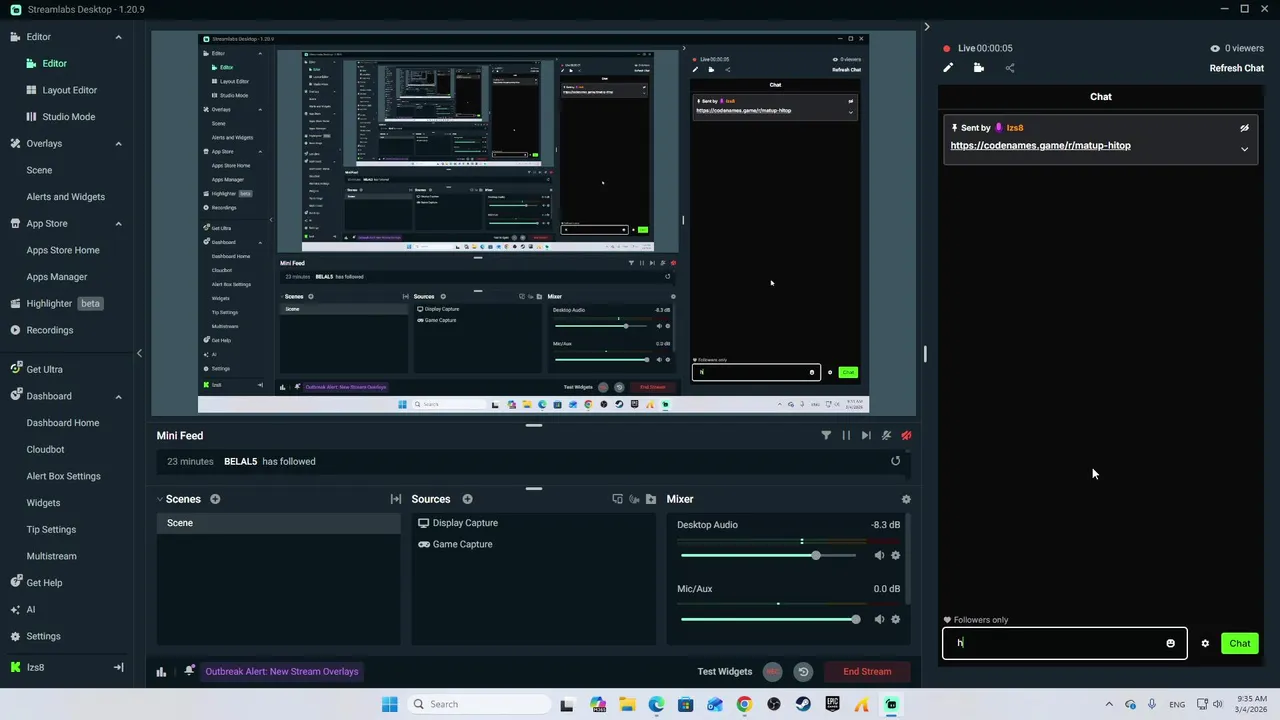Mute Desktop Audio speaker icon
Viewport: 1280px width, 720px height.
pos(879,555)
